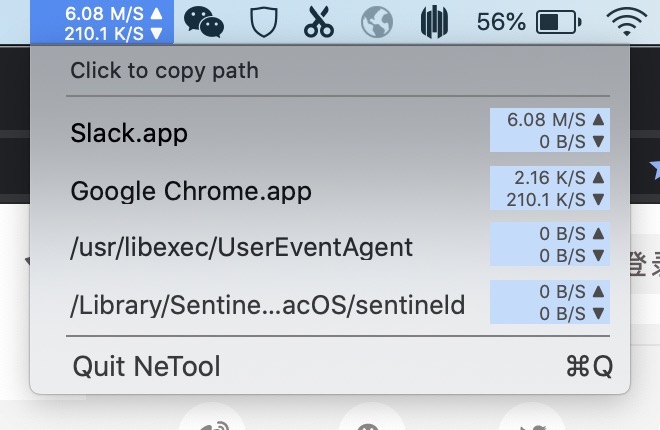Copy path of /usr/libexec/UserEventAgent
The image size is (660, 430).
[330, 245]
